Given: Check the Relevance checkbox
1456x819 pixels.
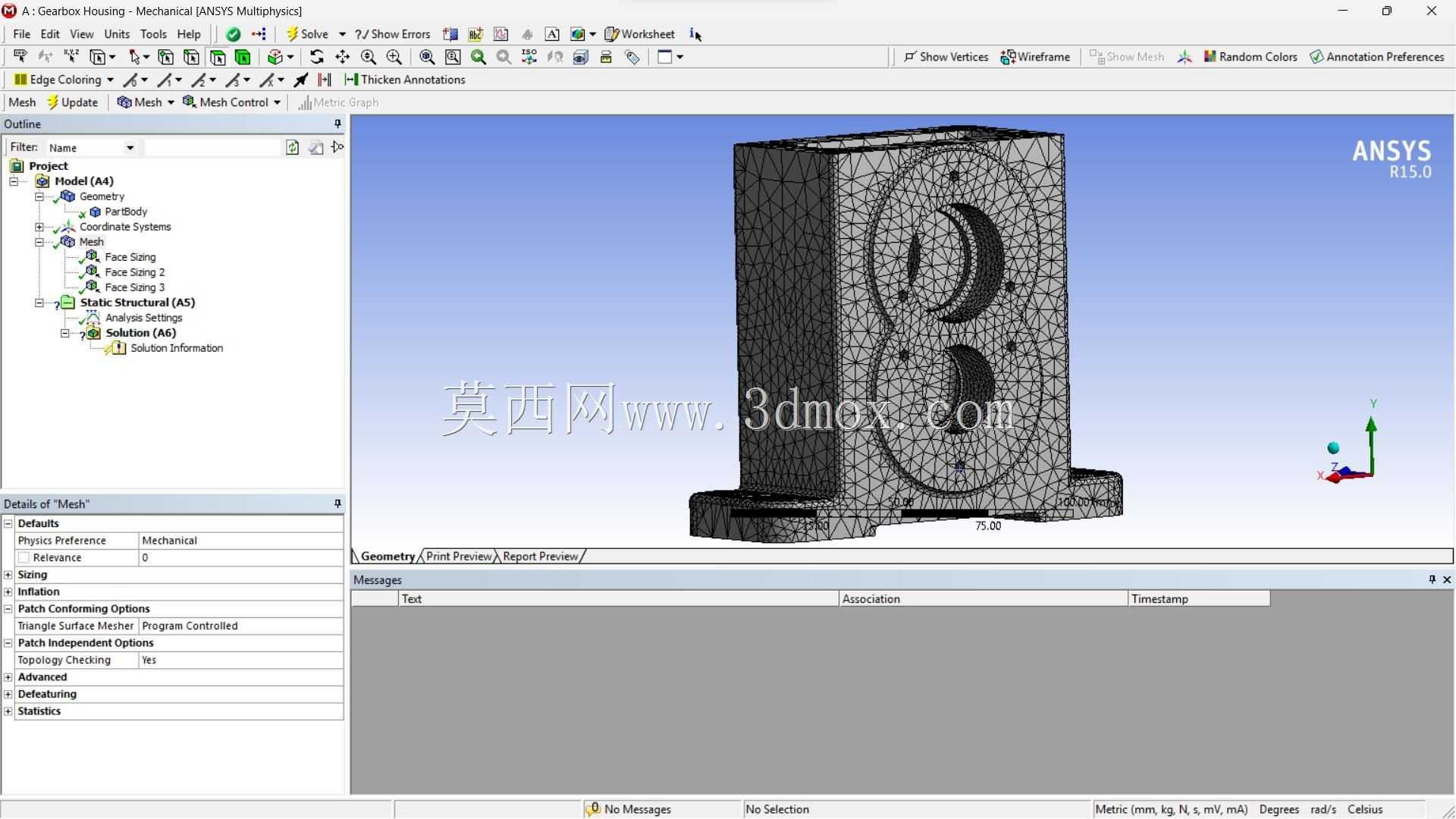Looking at the screenshot, I should (x=24, y=558).
